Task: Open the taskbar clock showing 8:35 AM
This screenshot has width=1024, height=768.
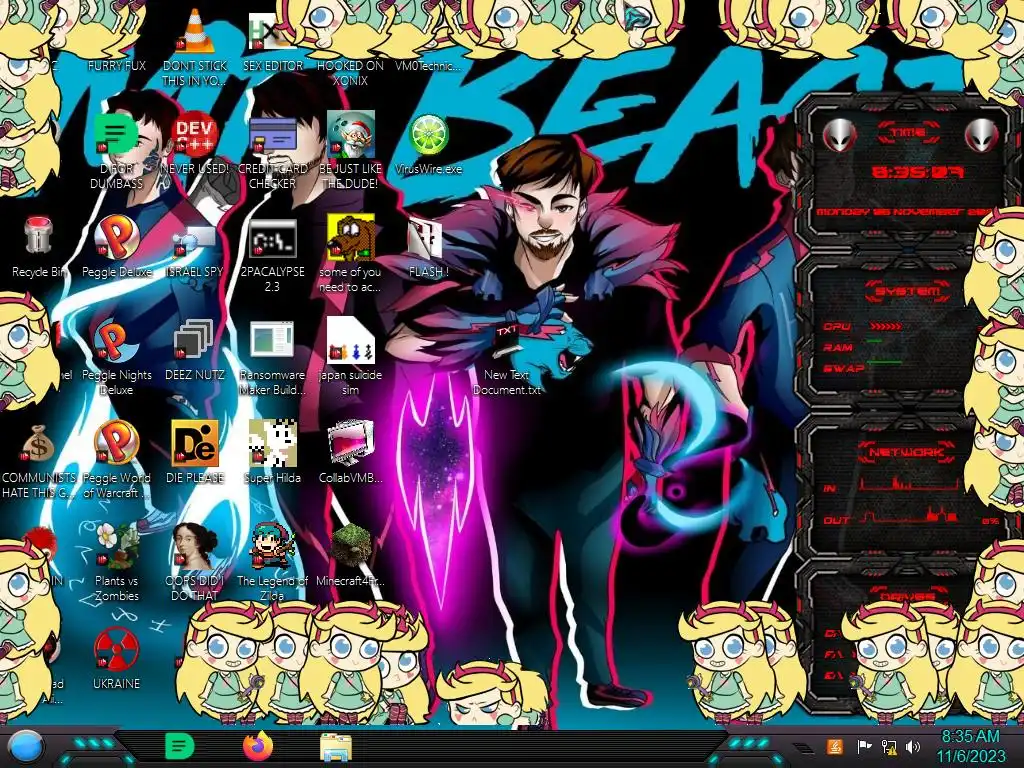Action: 970,746
